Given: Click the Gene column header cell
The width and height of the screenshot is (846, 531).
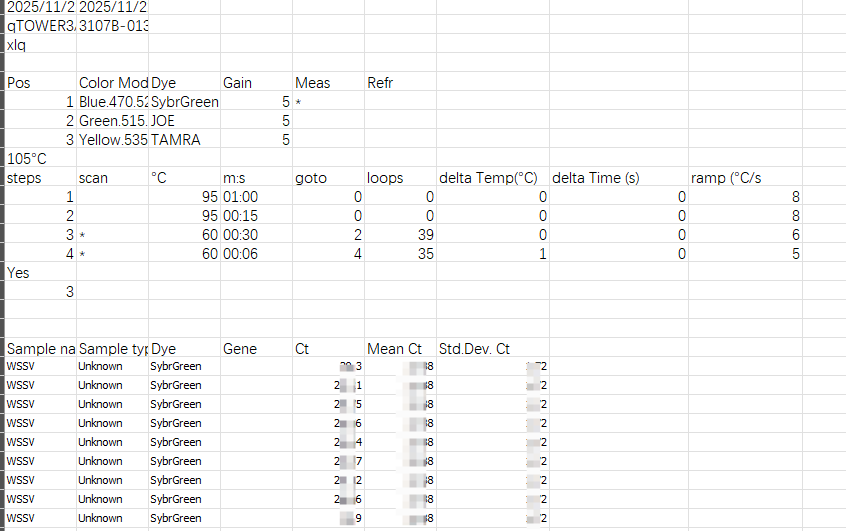Looking at the screenshot, I should point(255,349).
